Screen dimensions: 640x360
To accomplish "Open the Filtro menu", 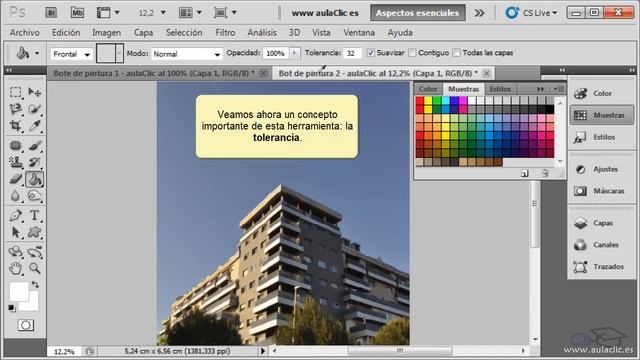I will point(225,32).
